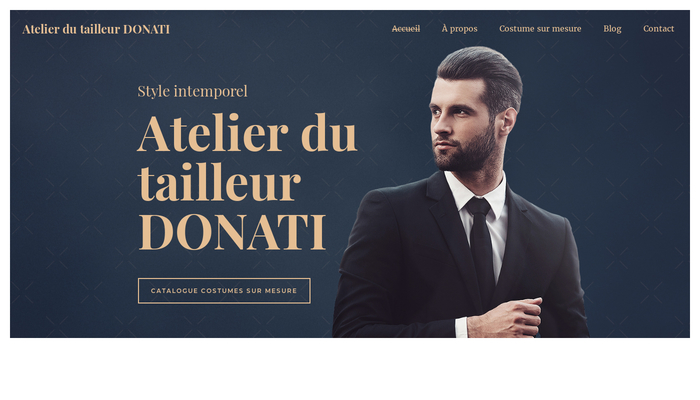Image resolution: width=700 pixels, height=400 pixels.
Task: Click the white shirt collar in the photo
Action: pos(477,188)
